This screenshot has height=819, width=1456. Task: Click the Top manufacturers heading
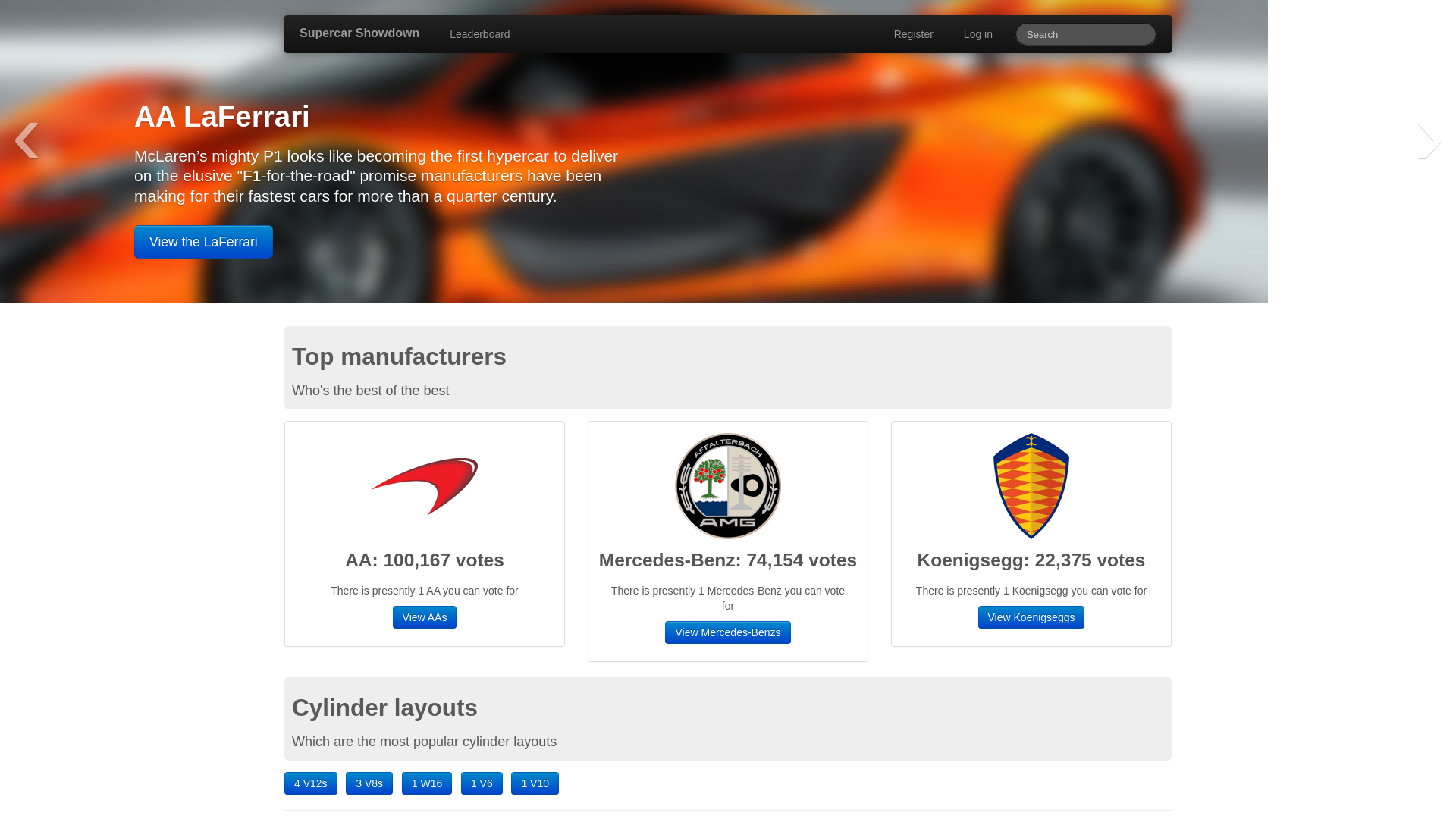click(399, 356)
